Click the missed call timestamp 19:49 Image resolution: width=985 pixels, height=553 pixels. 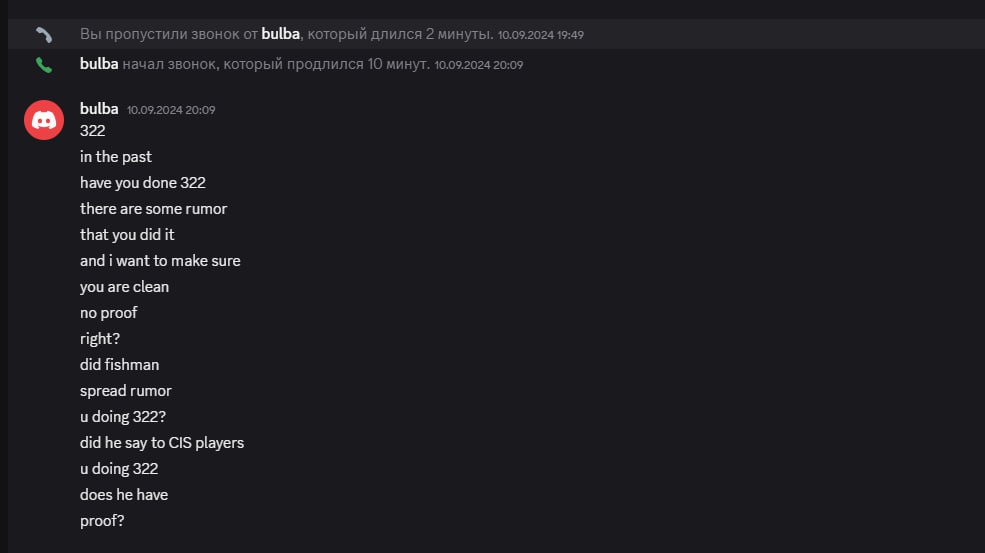pyautogui.click(x=540, y=35)
